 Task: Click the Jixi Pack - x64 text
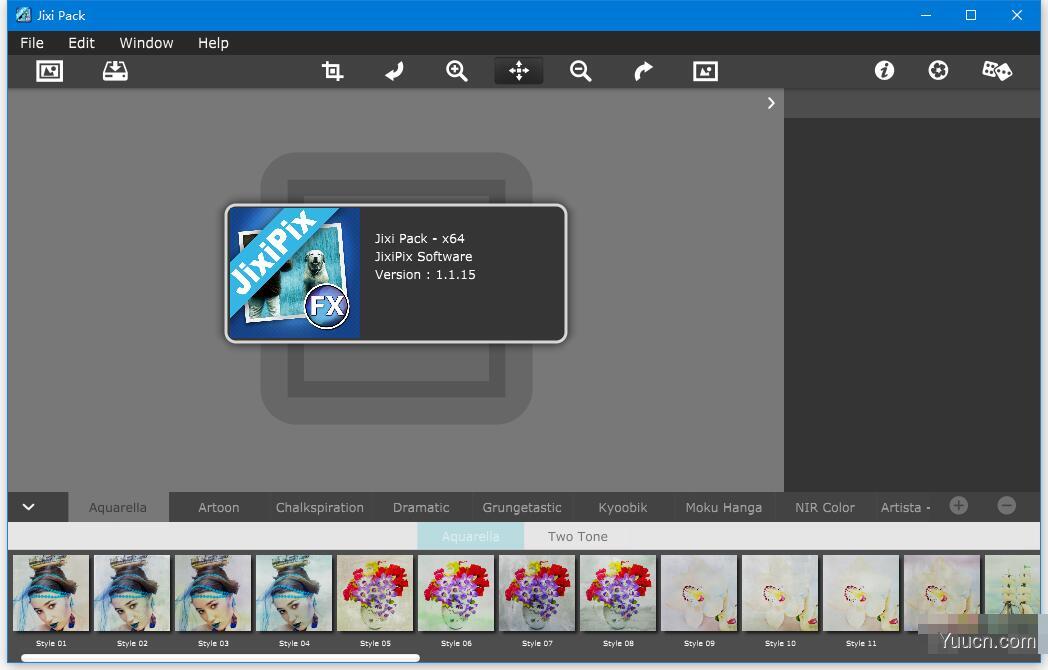419,238
